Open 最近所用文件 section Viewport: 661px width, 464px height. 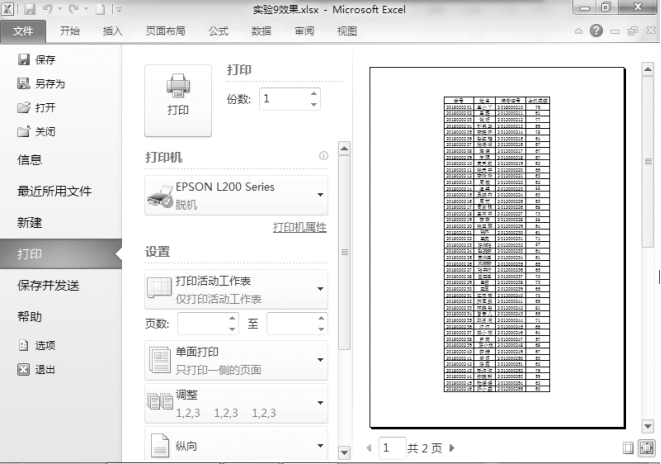(x=54, y=191)
